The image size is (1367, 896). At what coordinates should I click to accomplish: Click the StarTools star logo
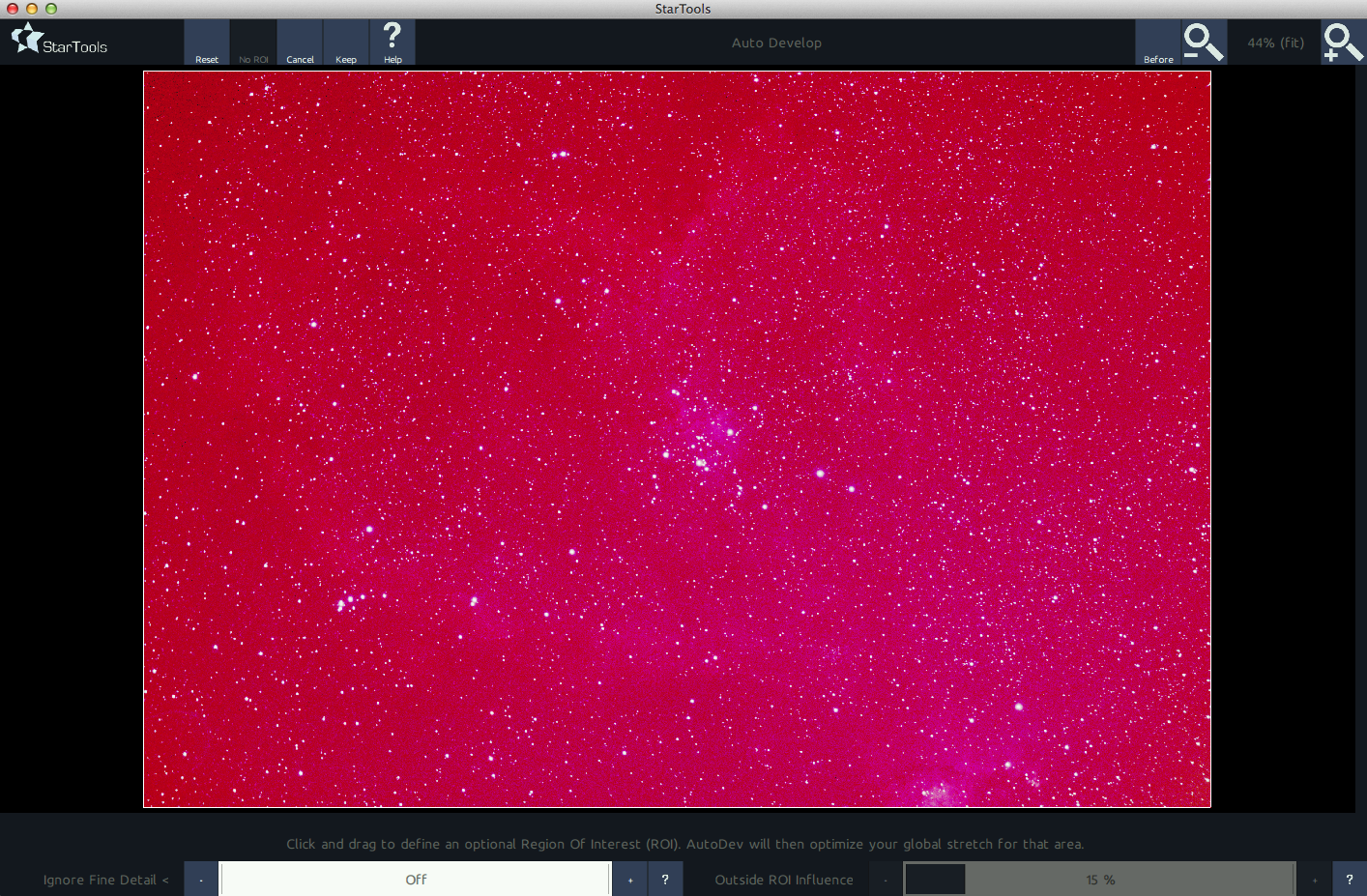(x=27, y=39)
